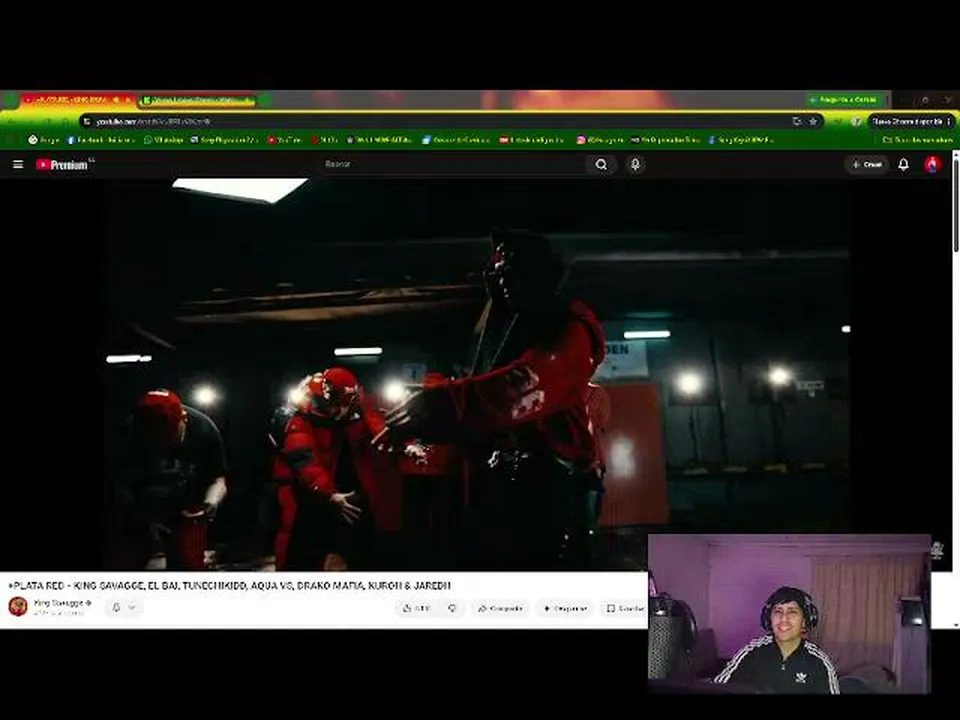Open the YouTube bookmark in bookmarks bar

(x=284, y=140)
